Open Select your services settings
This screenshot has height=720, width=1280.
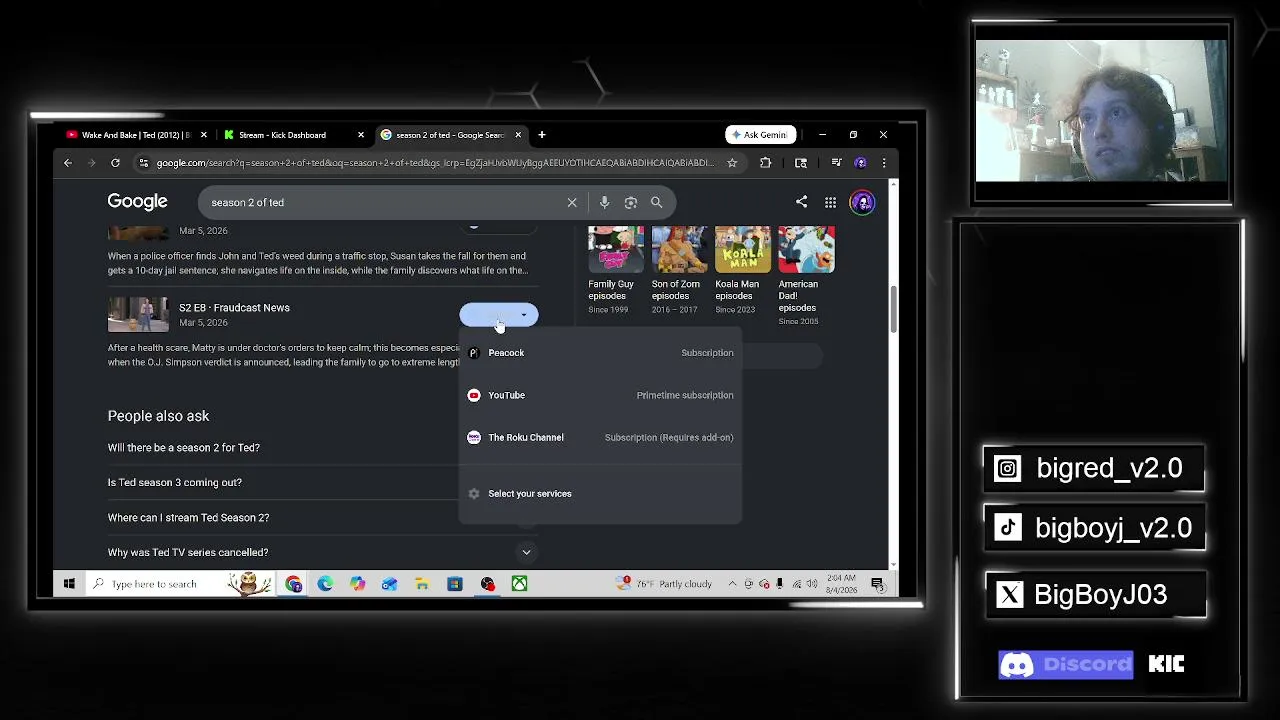tap(600, 493)
